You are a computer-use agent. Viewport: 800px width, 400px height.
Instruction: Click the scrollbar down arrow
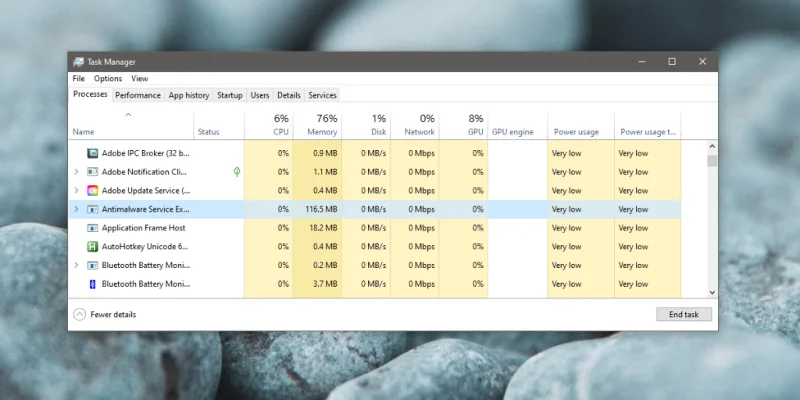[x=712, y=292]
